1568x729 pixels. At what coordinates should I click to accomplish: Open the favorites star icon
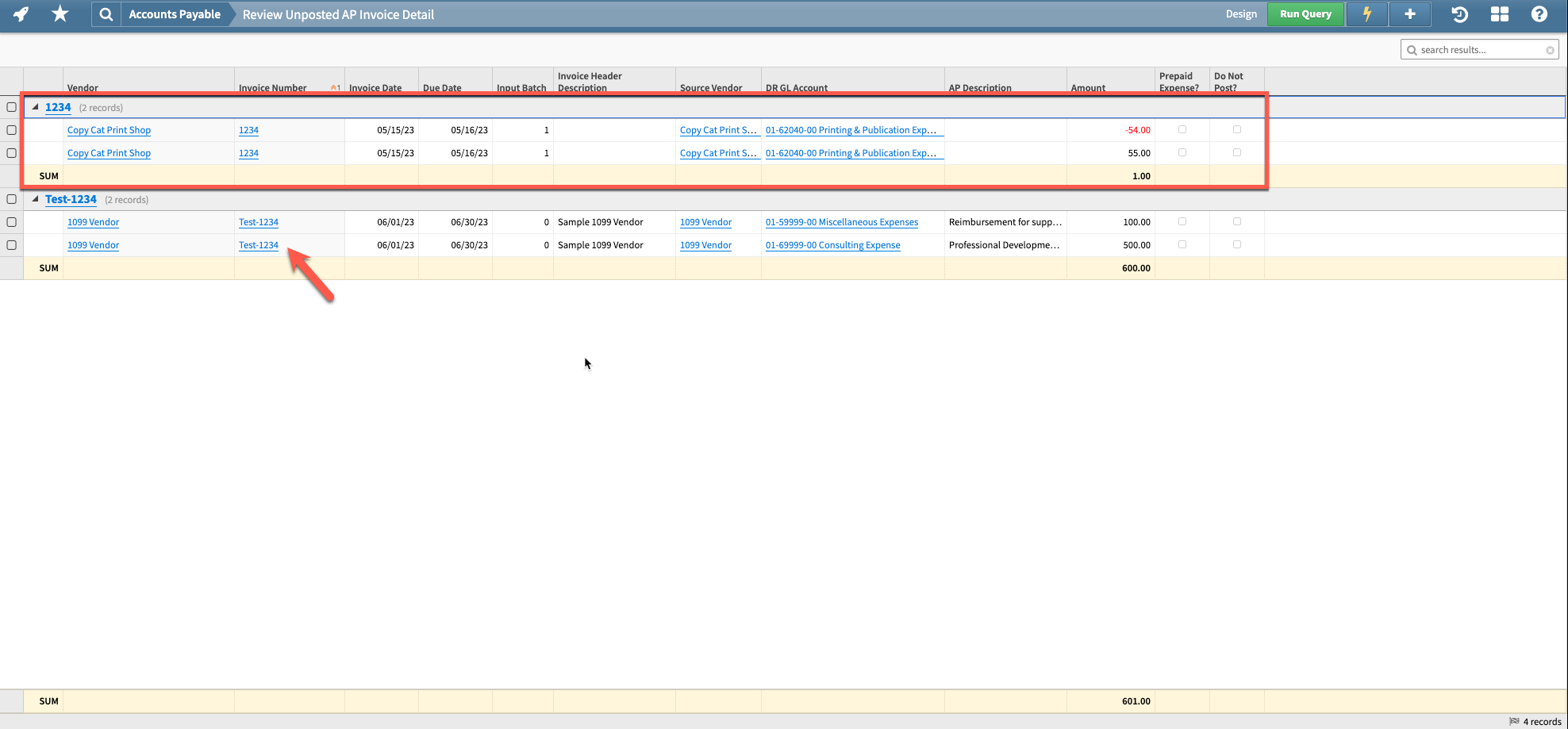[x=60, y=13]
